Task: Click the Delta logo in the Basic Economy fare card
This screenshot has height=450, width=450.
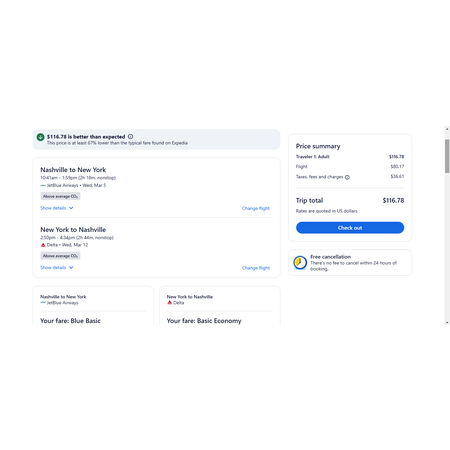Action: [169, 303]
